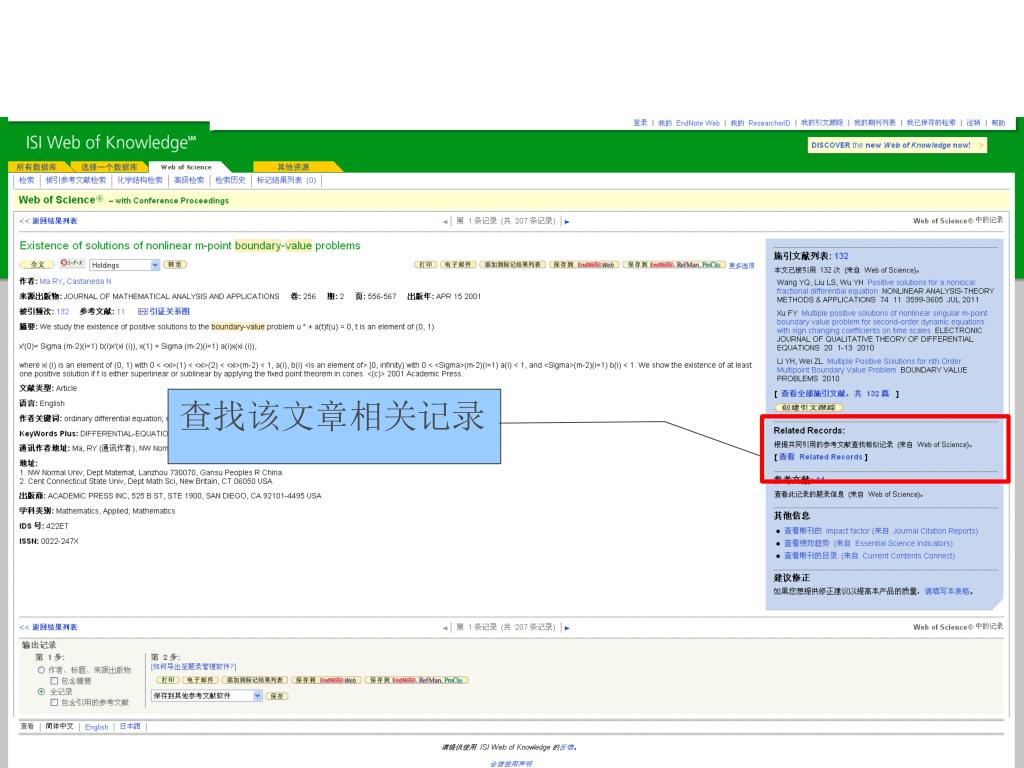Open 查看 Related Records link

pos(821,457)
